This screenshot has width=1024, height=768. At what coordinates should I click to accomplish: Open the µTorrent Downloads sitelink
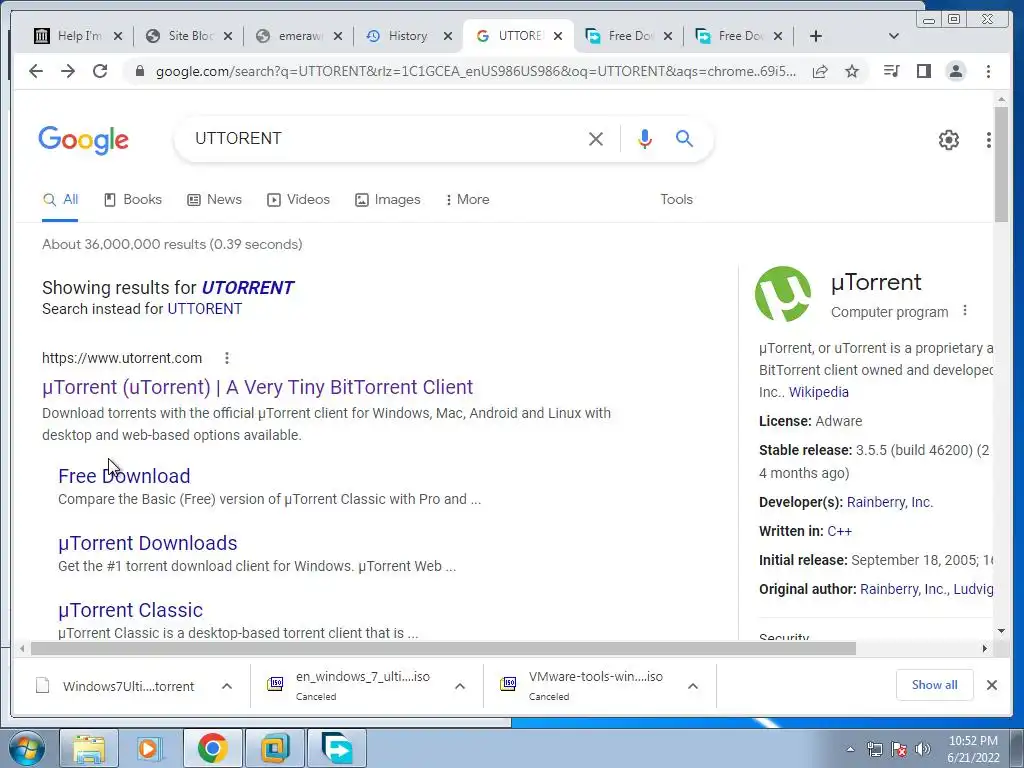148,543
